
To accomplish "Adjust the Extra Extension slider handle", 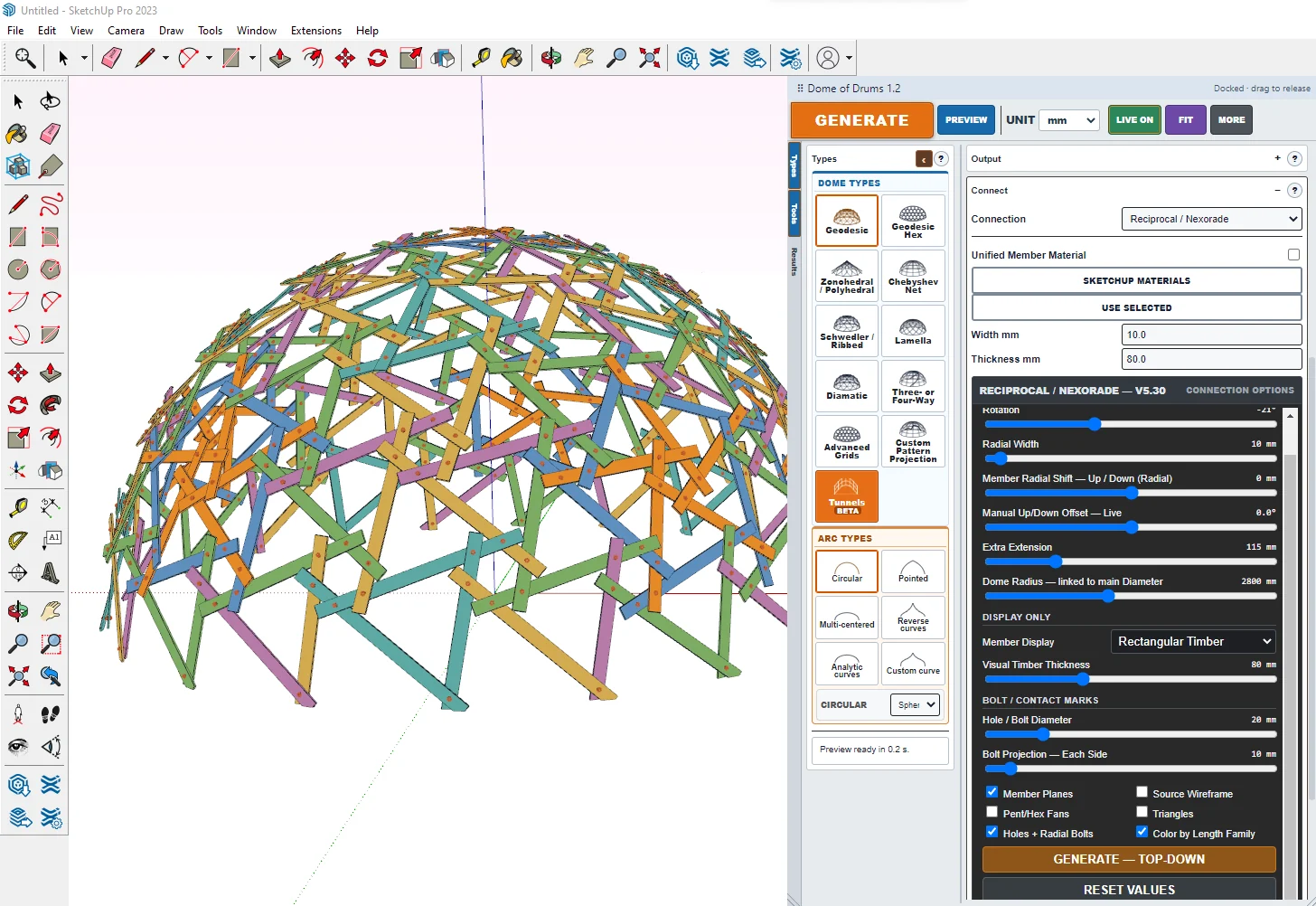I will pyautogui.click(x=1056, y=562).
